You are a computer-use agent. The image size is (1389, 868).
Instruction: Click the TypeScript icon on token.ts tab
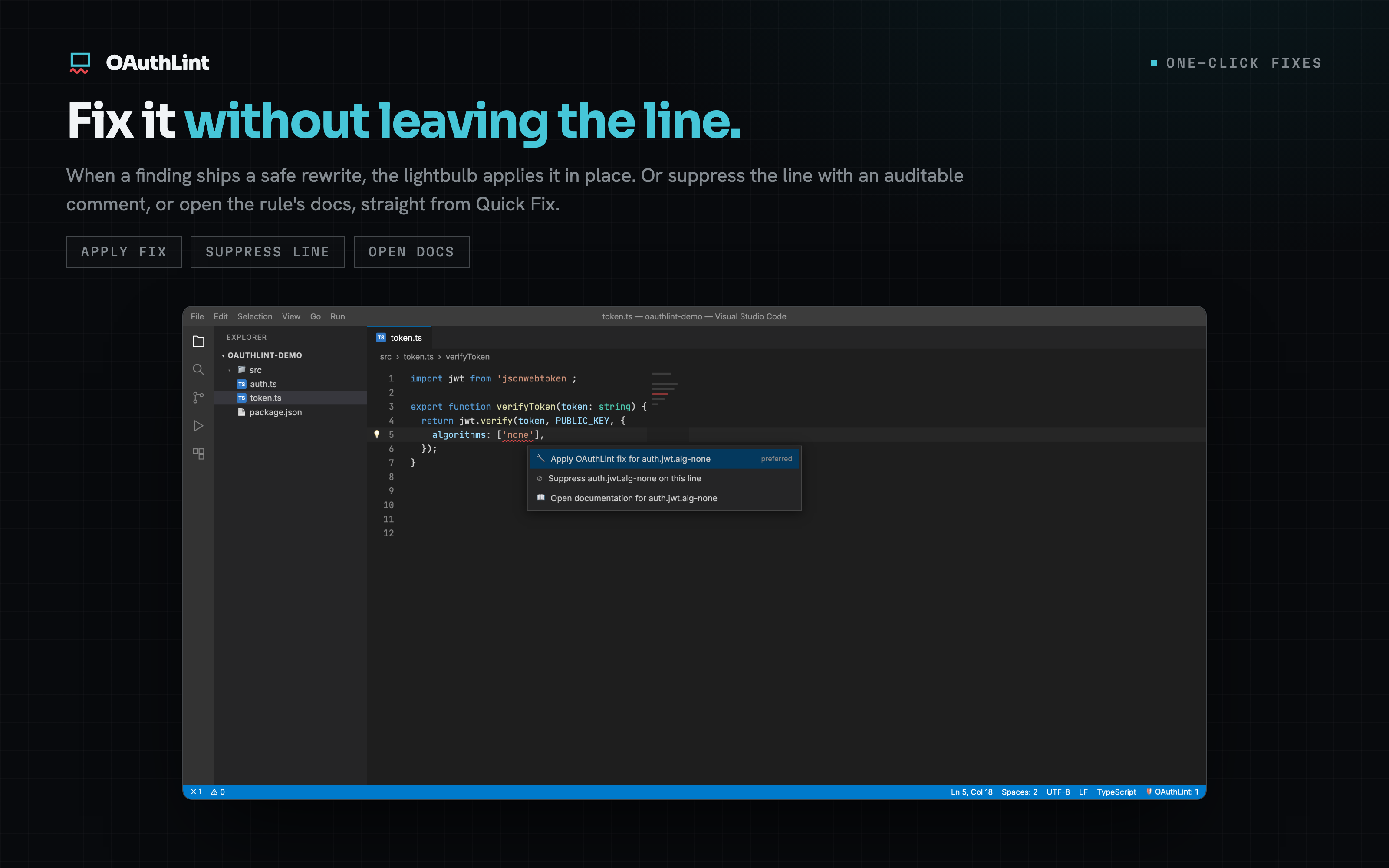(381, 338)
